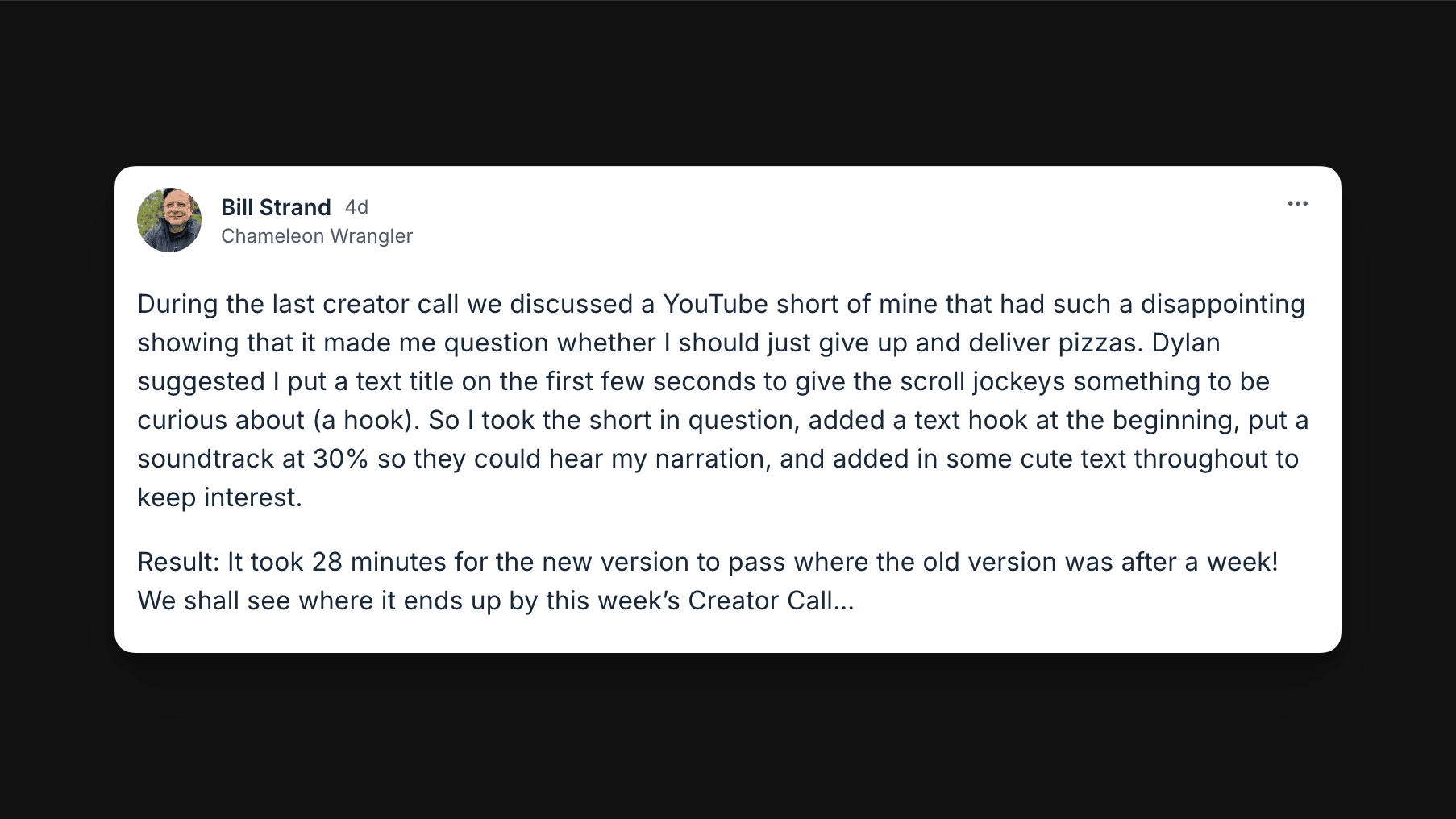The height and width of the screenshot is (819, 1456).
Task: Click the word disappointing in the post
Action: click(1222, 304)
